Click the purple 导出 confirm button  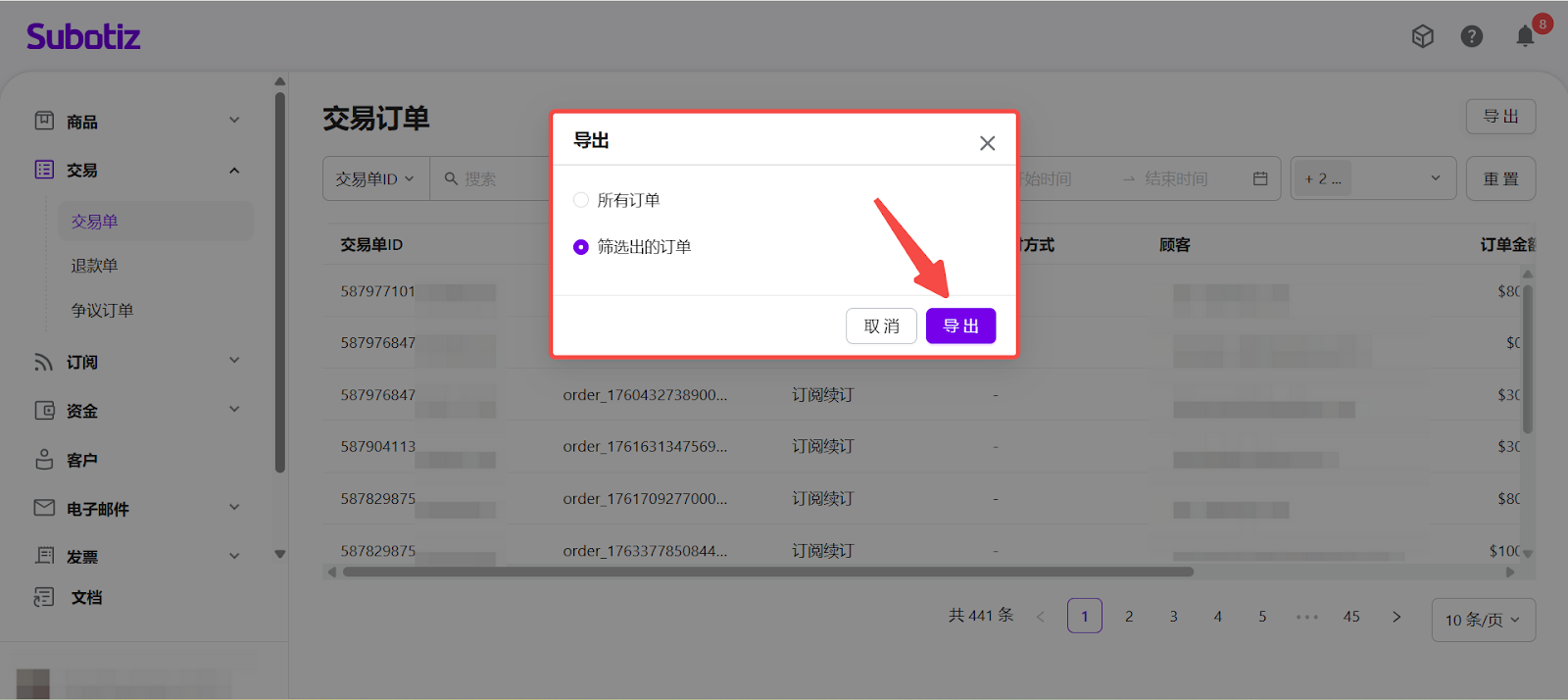point(960,326)
